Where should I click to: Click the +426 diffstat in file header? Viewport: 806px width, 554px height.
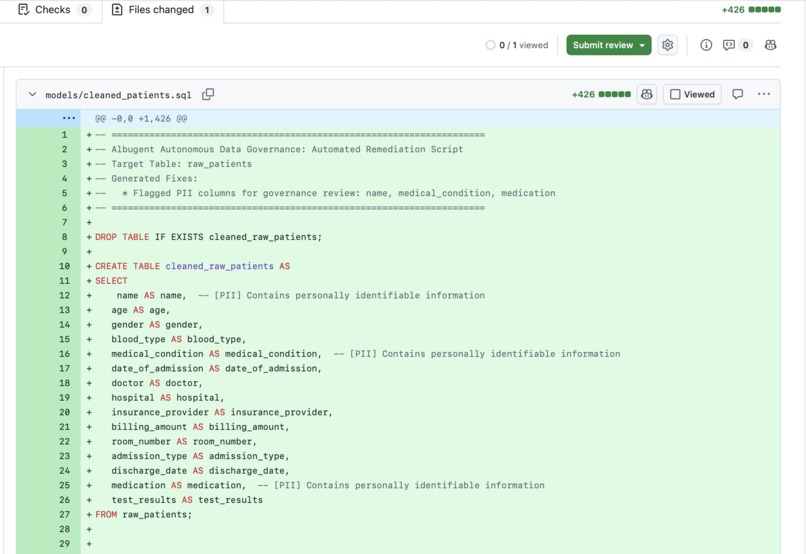(601, 95)
